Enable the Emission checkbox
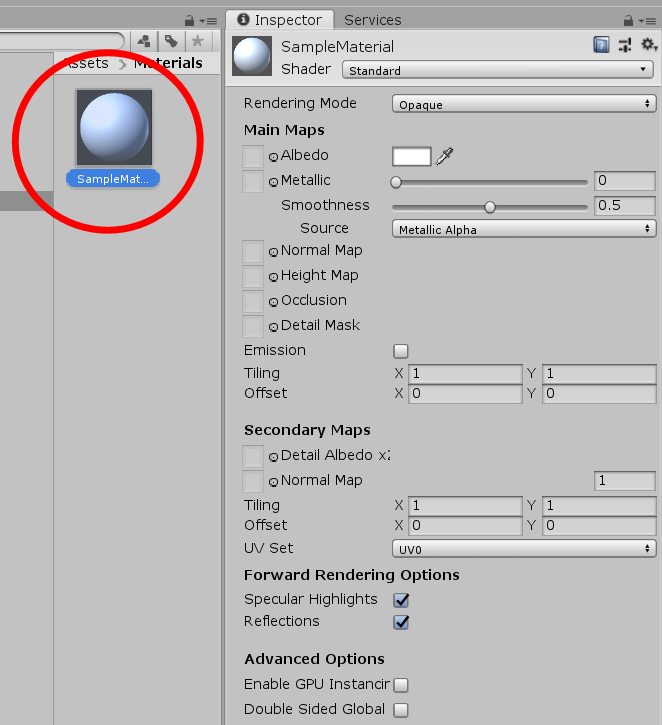The height and width of the screenshot is (725, 662). point(401,351)
